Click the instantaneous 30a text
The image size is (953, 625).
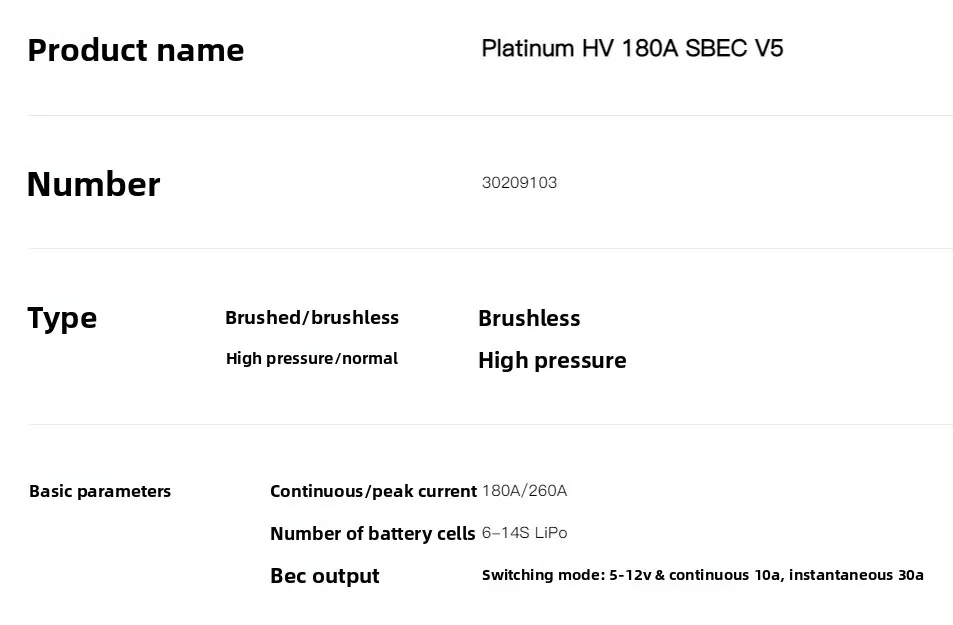tap(856, 575)
